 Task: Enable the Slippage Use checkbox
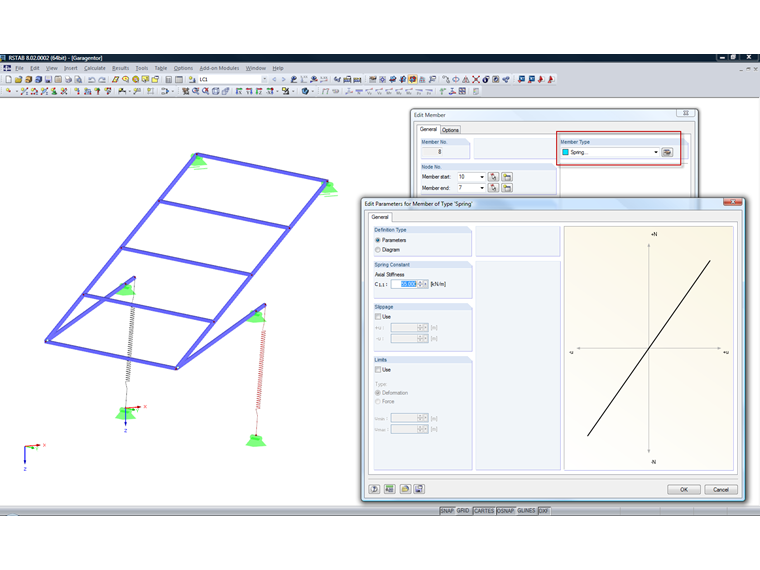378,317
